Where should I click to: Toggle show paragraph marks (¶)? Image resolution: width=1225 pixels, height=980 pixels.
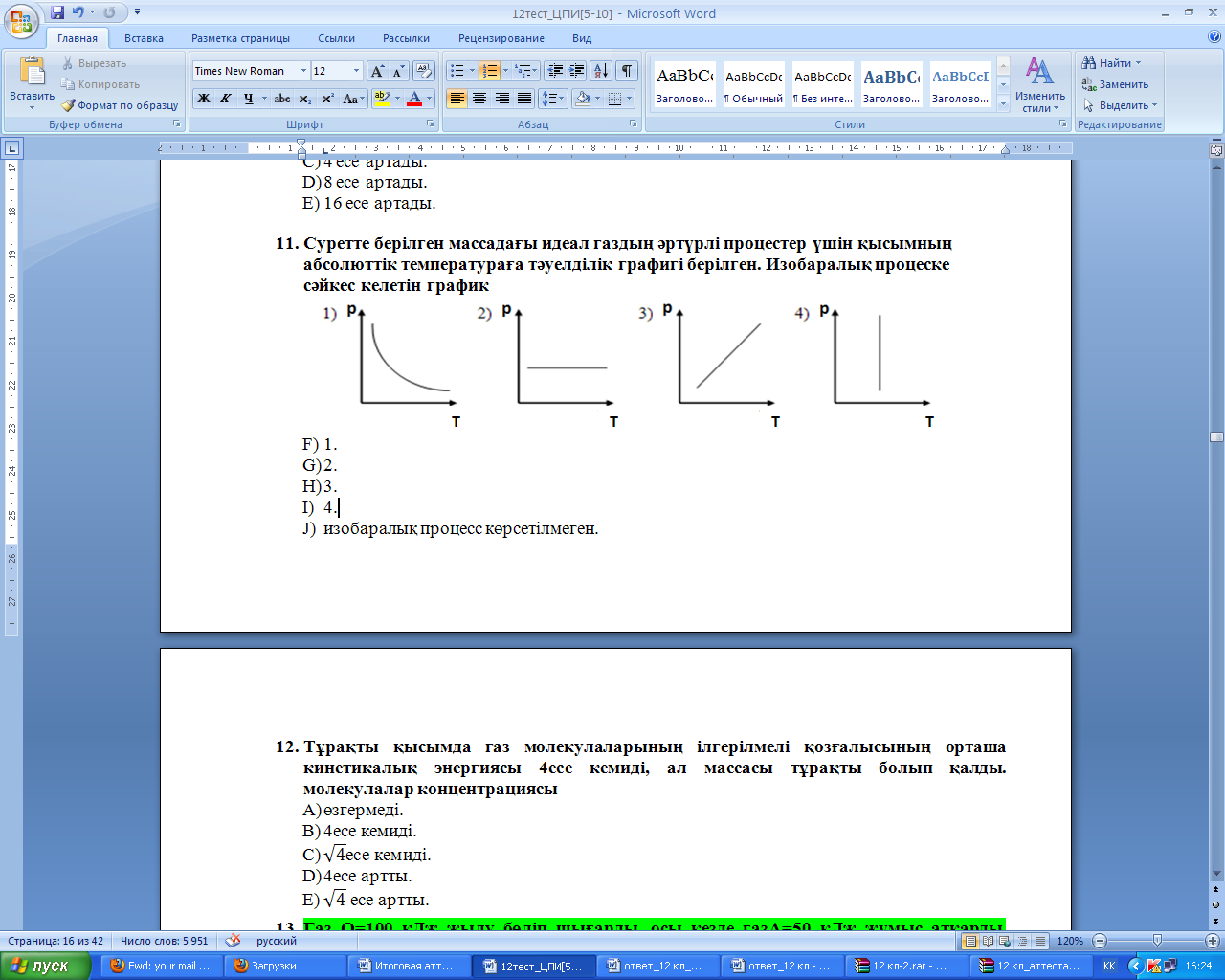click(627, 71)
